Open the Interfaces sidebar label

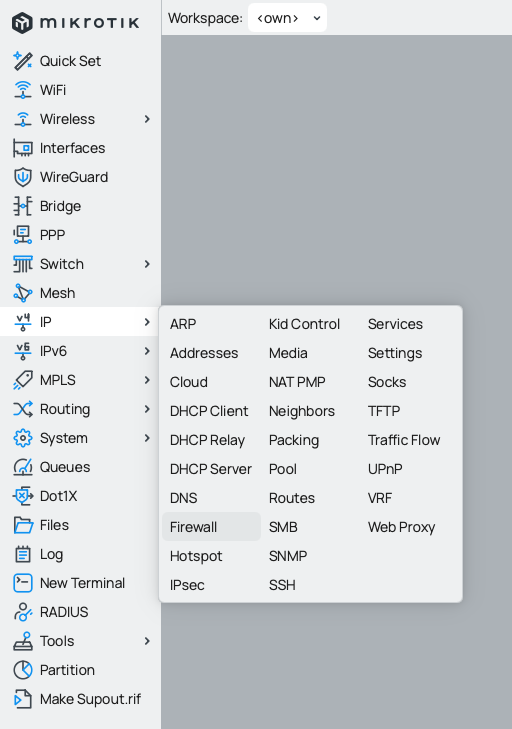coord(73,148)
